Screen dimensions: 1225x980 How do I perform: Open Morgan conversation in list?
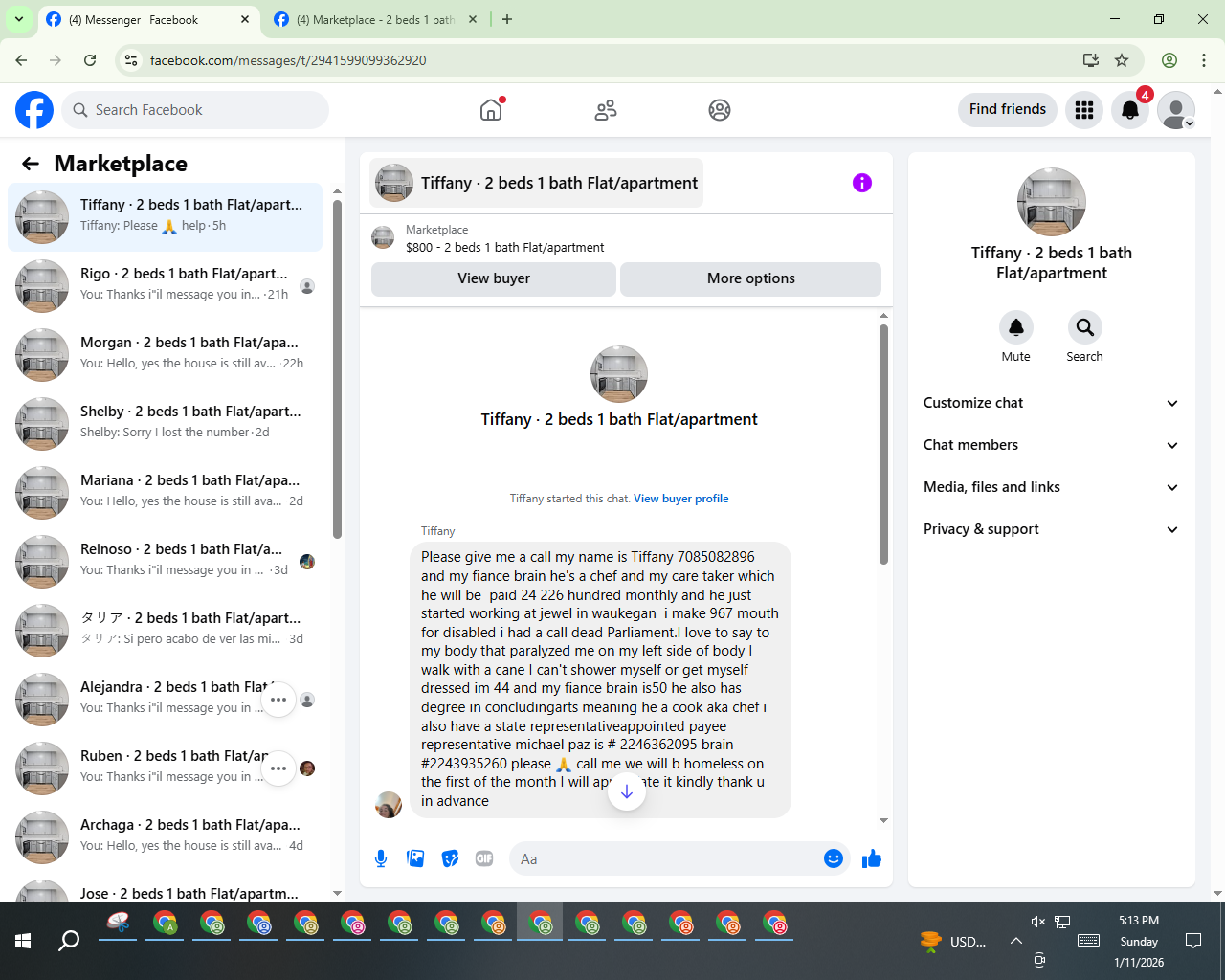coord(166,355)
